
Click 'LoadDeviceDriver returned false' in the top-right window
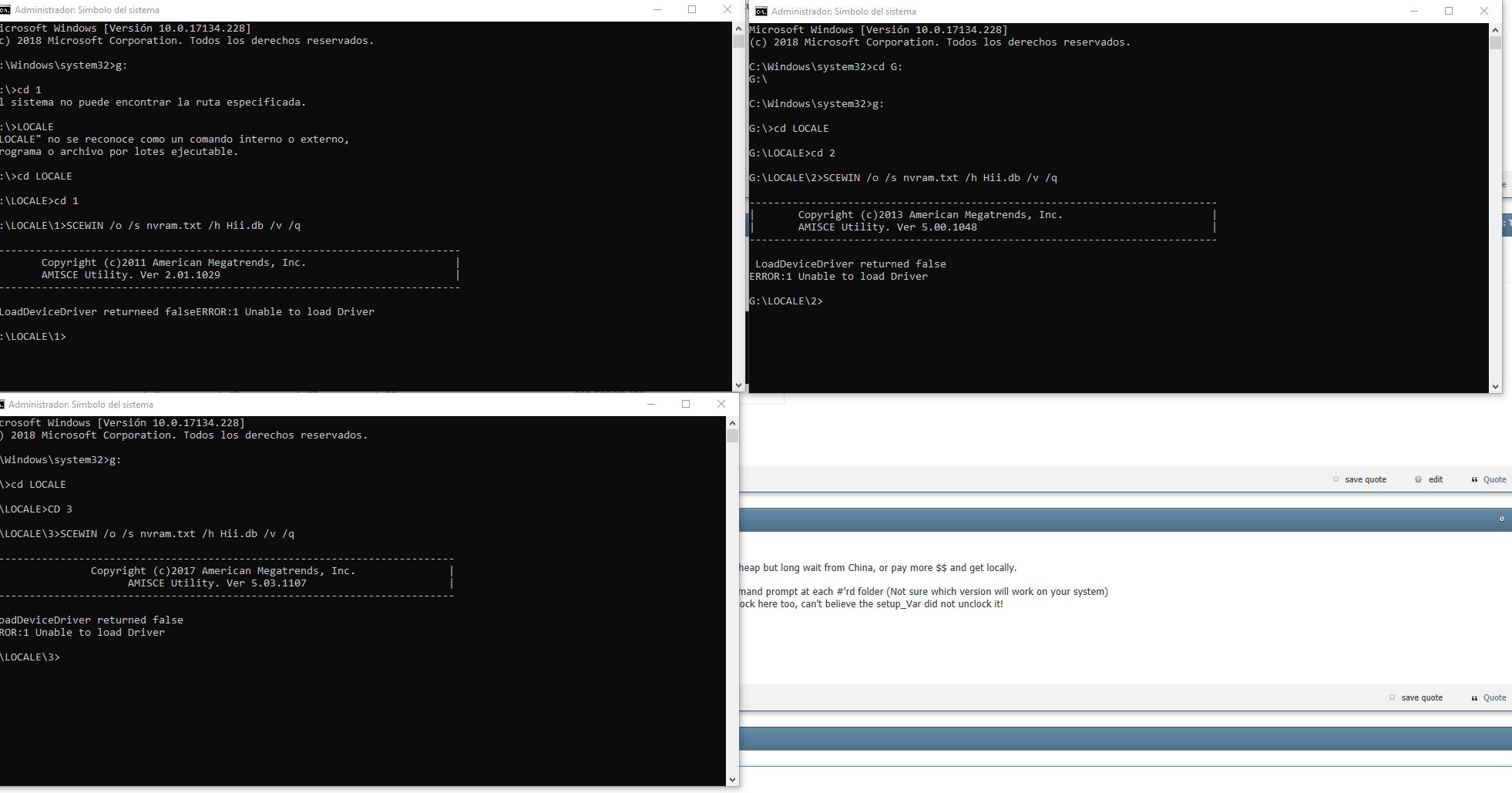pyautogui.click(x=851, y=264)
